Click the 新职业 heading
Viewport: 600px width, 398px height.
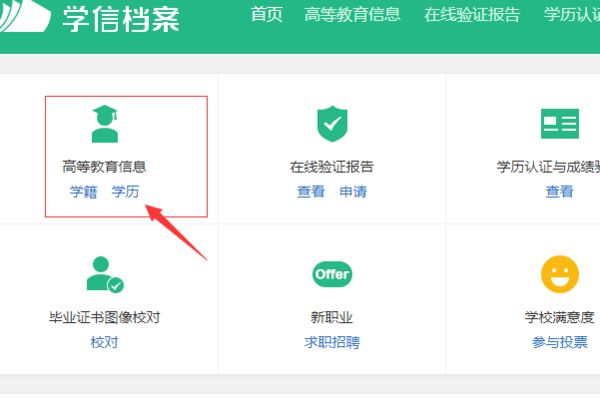tap(332, 317)
